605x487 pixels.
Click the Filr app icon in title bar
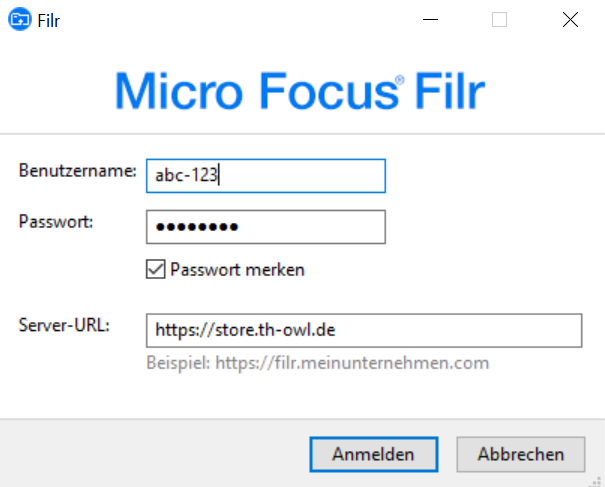tap(19, 20)
